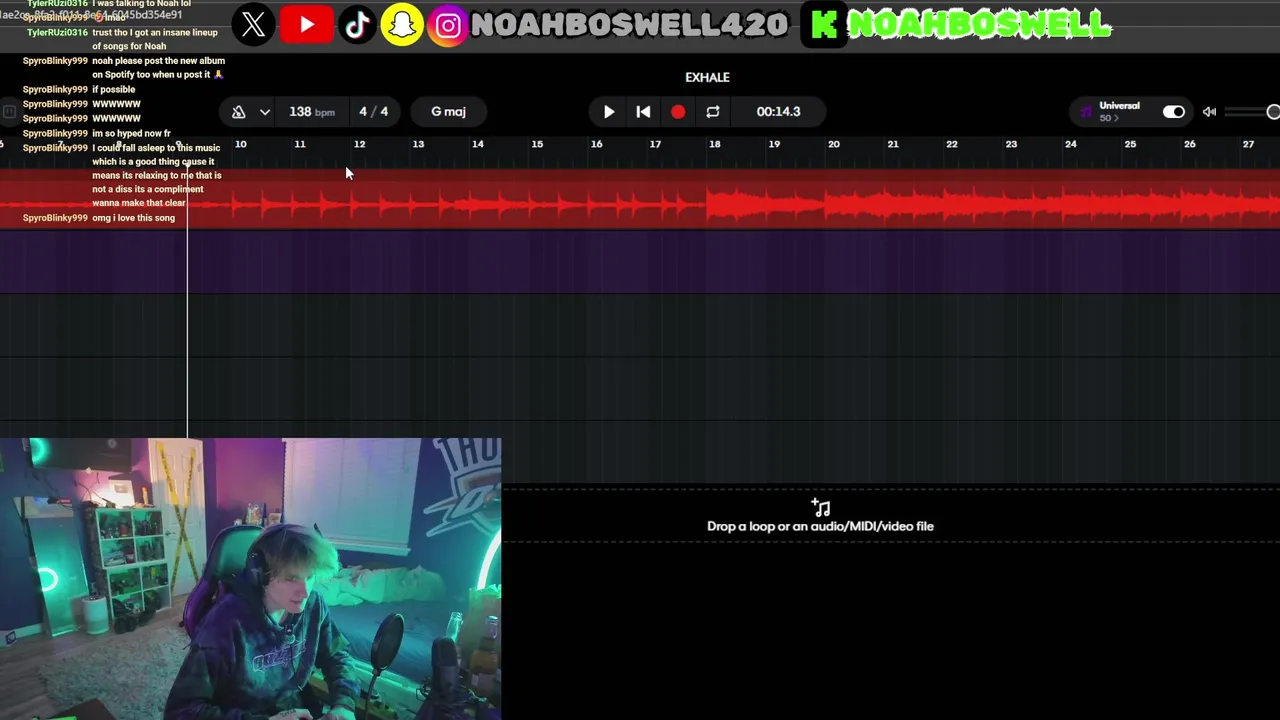Viewport: 1280px width, 720px height.
Task: Click the green Kick K logo
Action: (824, 26)
